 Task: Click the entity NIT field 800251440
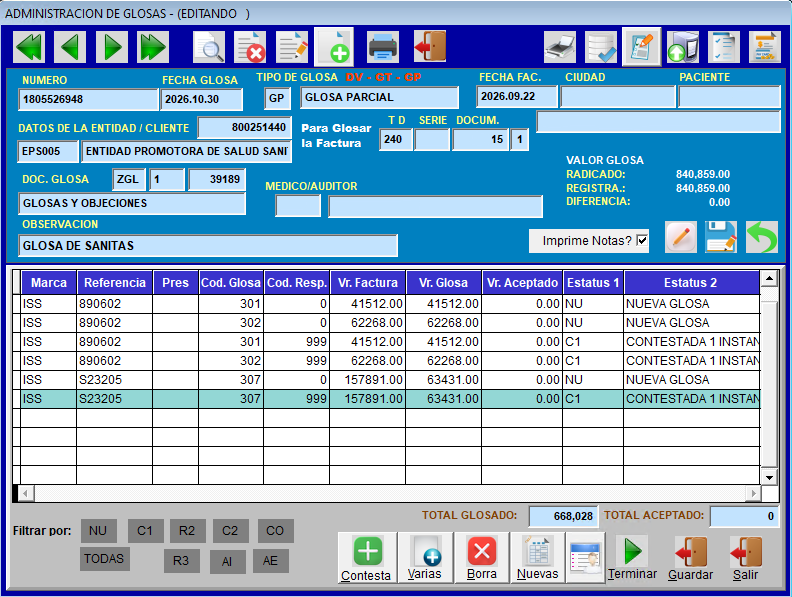click(244, 127)
